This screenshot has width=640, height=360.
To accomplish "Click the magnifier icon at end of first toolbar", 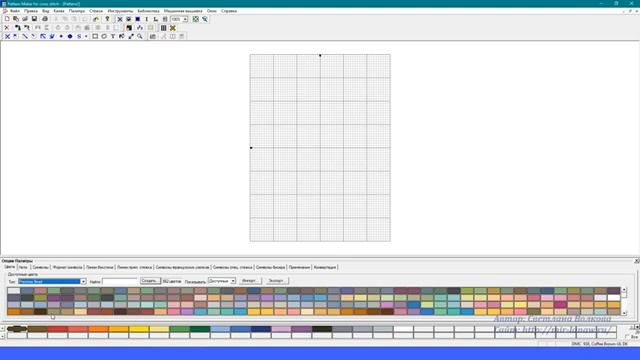I will [205, 19].
